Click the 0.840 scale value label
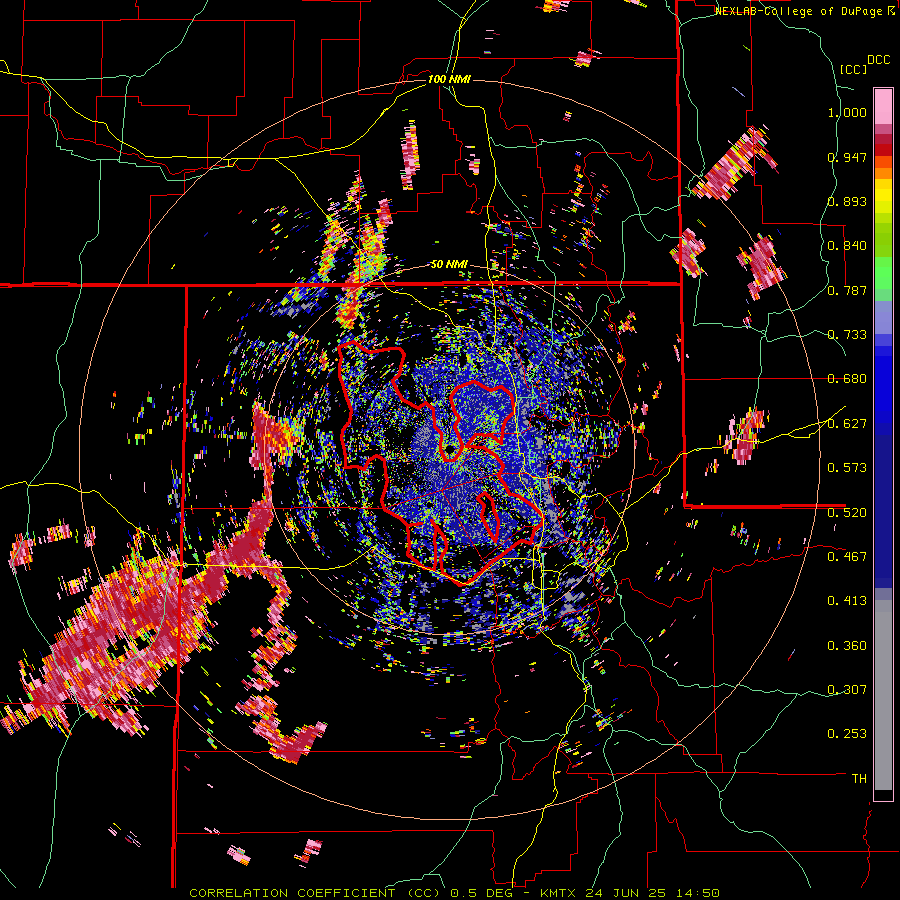 click(847, 246)
